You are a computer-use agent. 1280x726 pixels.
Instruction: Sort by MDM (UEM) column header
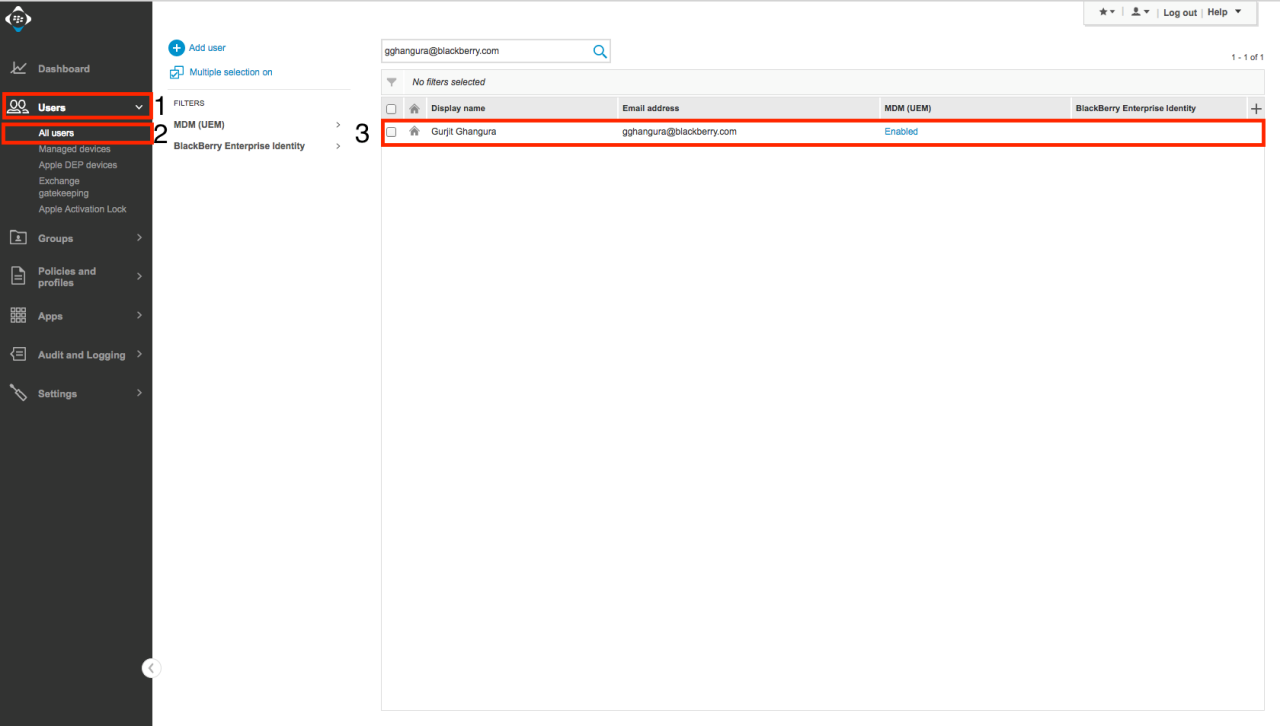pos(908,108)
